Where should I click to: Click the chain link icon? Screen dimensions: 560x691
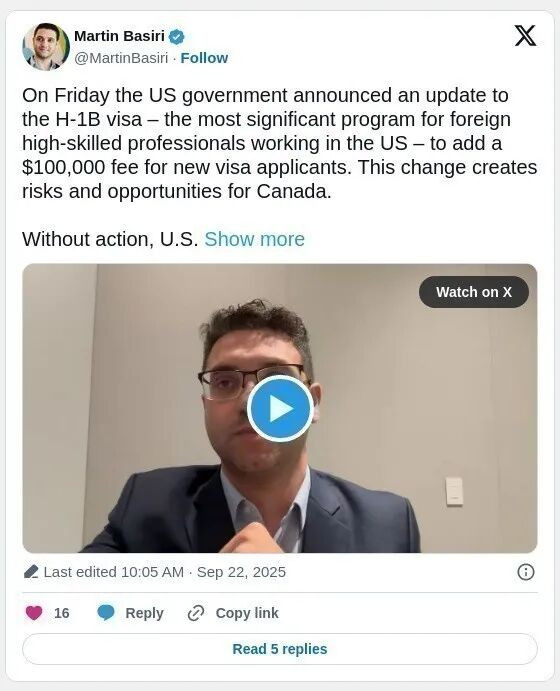[196, 613]
